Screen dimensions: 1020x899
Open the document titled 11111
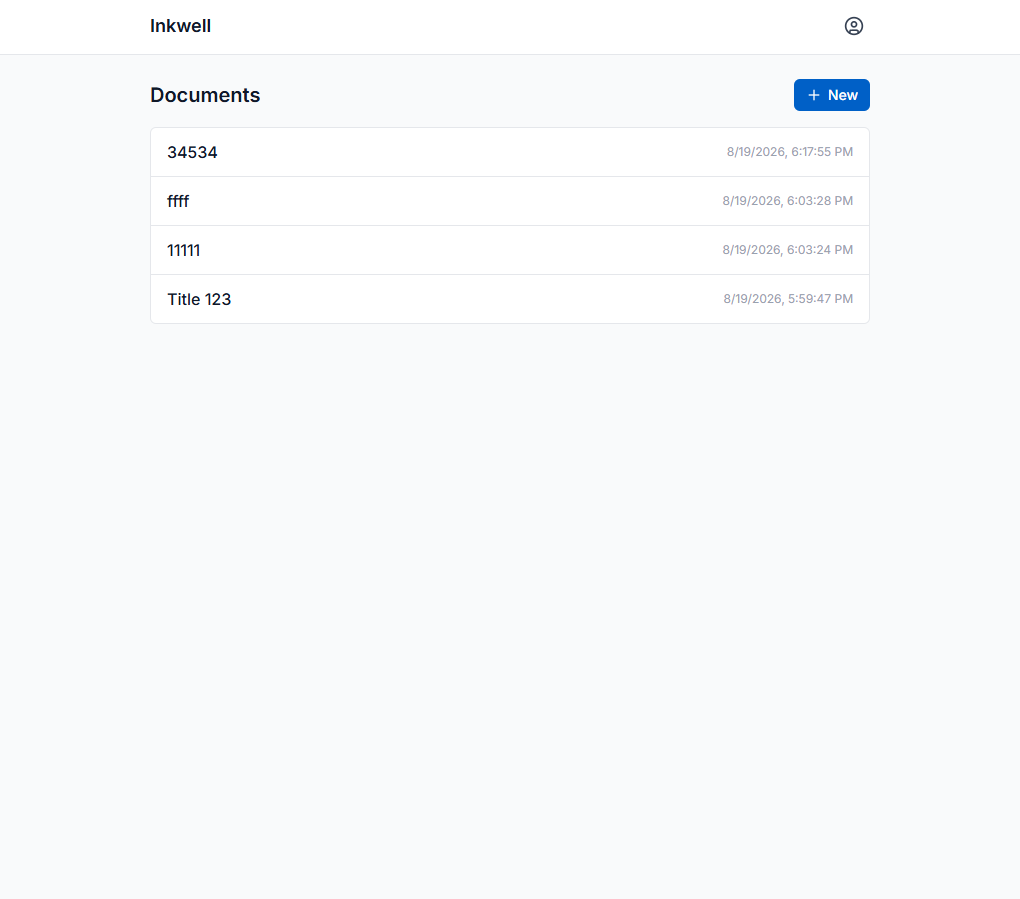point(183,250)
